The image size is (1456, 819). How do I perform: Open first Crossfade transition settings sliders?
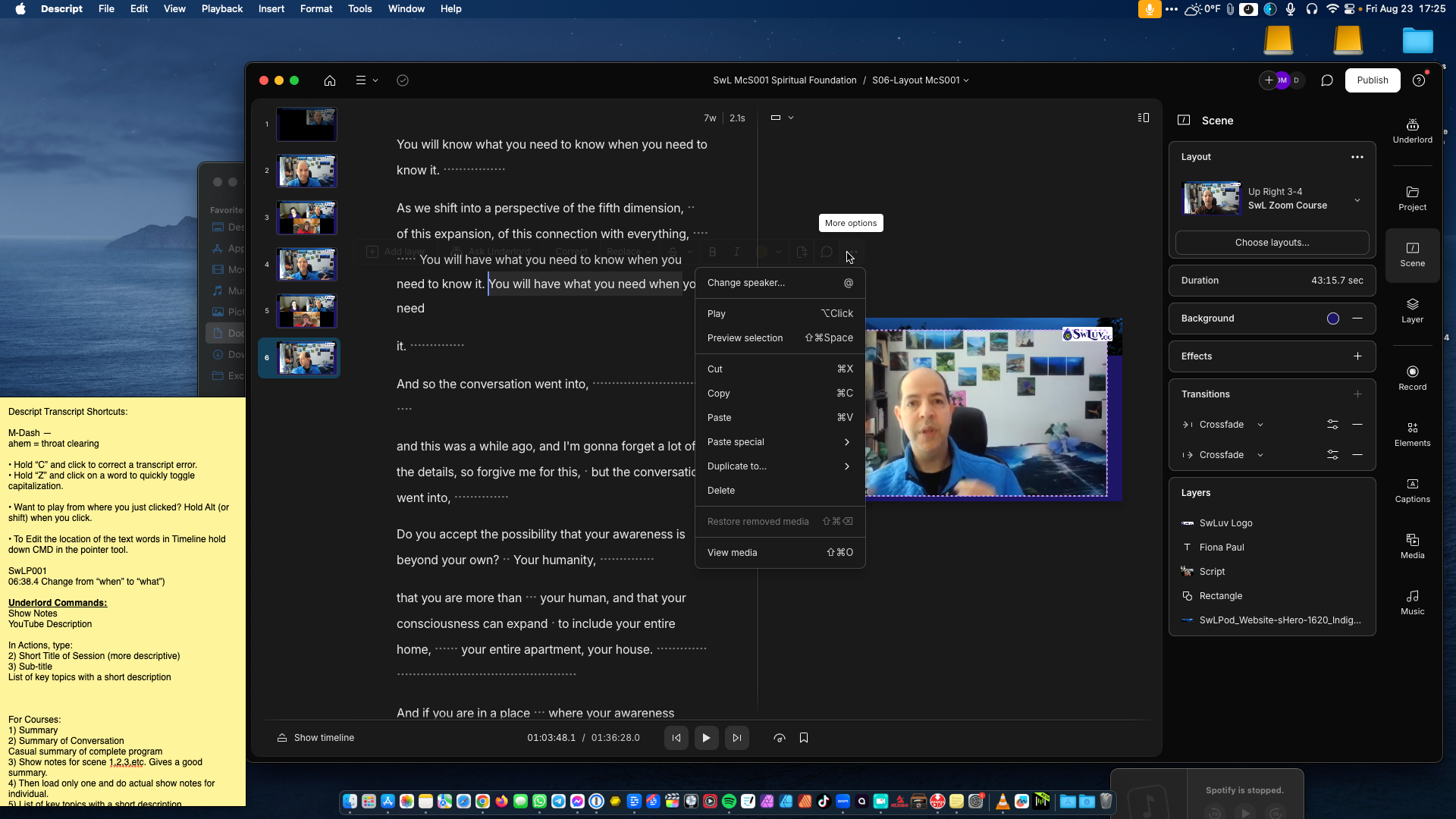pyautogui.click(x=1332, y=425)
